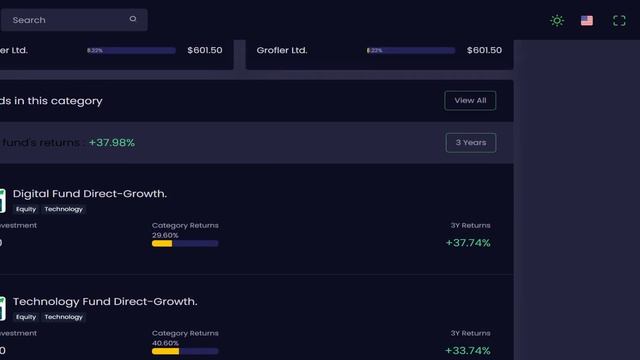Select Equity tag under Digital Fund
Viewport: 640px width, 360px height.
click(26, 209)
